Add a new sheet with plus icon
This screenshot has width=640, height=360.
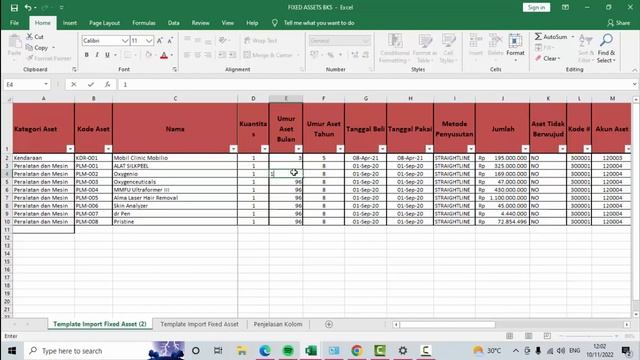[329, 324]
